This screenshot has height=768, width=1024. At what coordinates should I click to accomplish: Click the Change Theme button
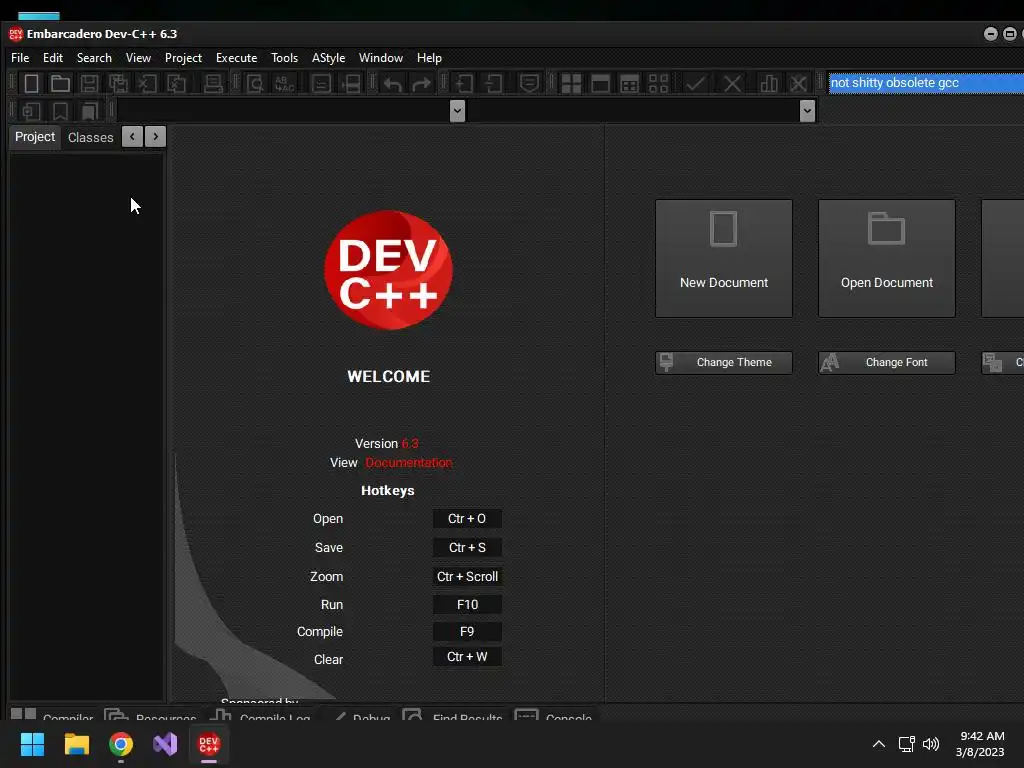tap(724, 362)
